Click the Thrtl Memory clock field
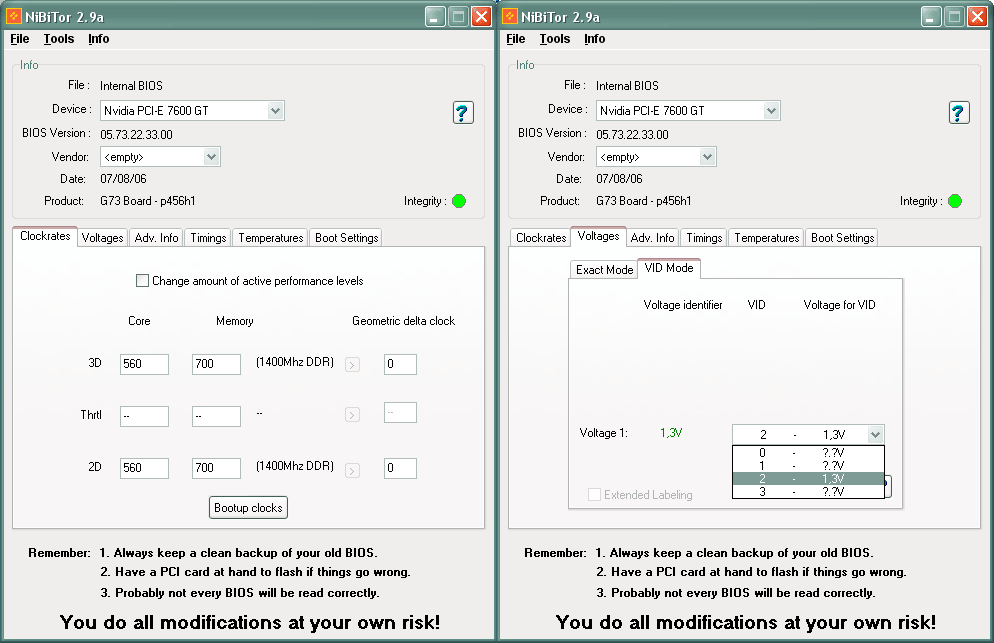994x643 pixels. (x=216, y=416)
